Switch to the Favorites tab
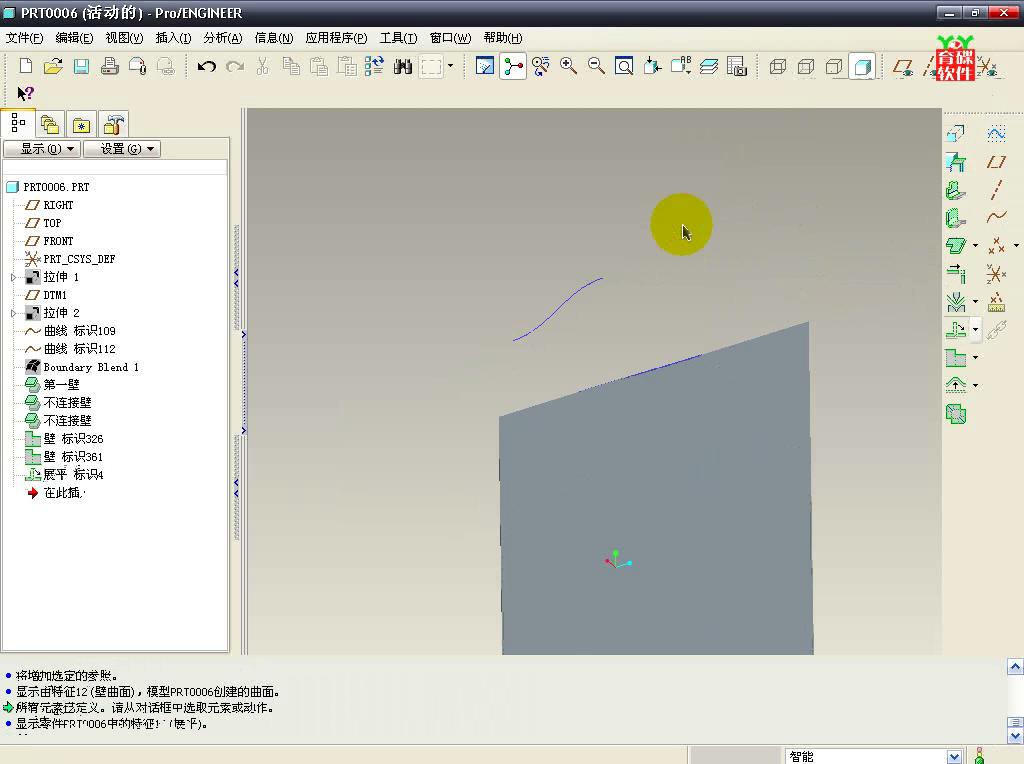Screen dimensions: 1024x764 point(81,124)
